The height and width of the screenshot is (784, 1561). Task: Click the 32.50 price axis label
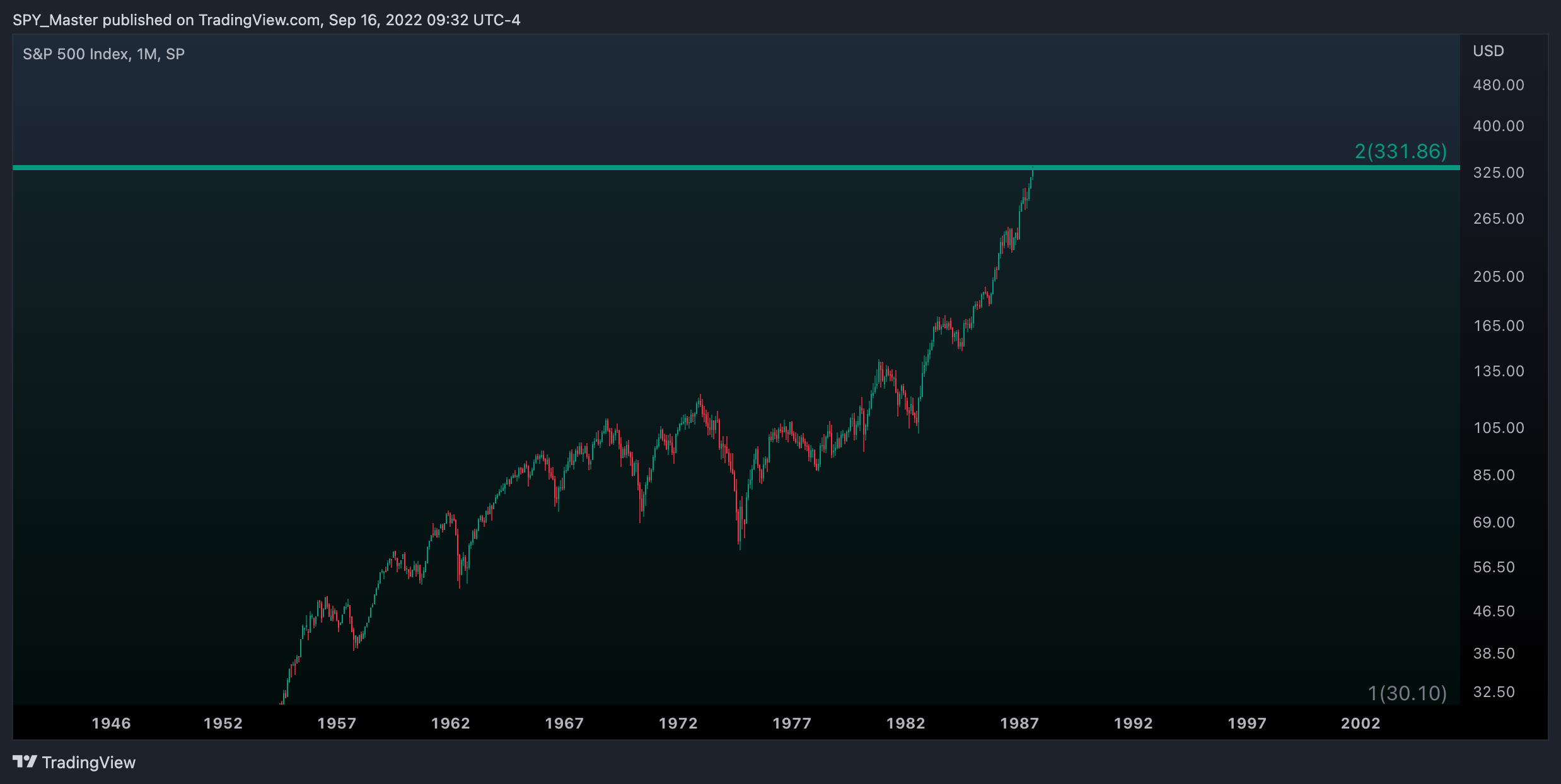click(1494, 692)
